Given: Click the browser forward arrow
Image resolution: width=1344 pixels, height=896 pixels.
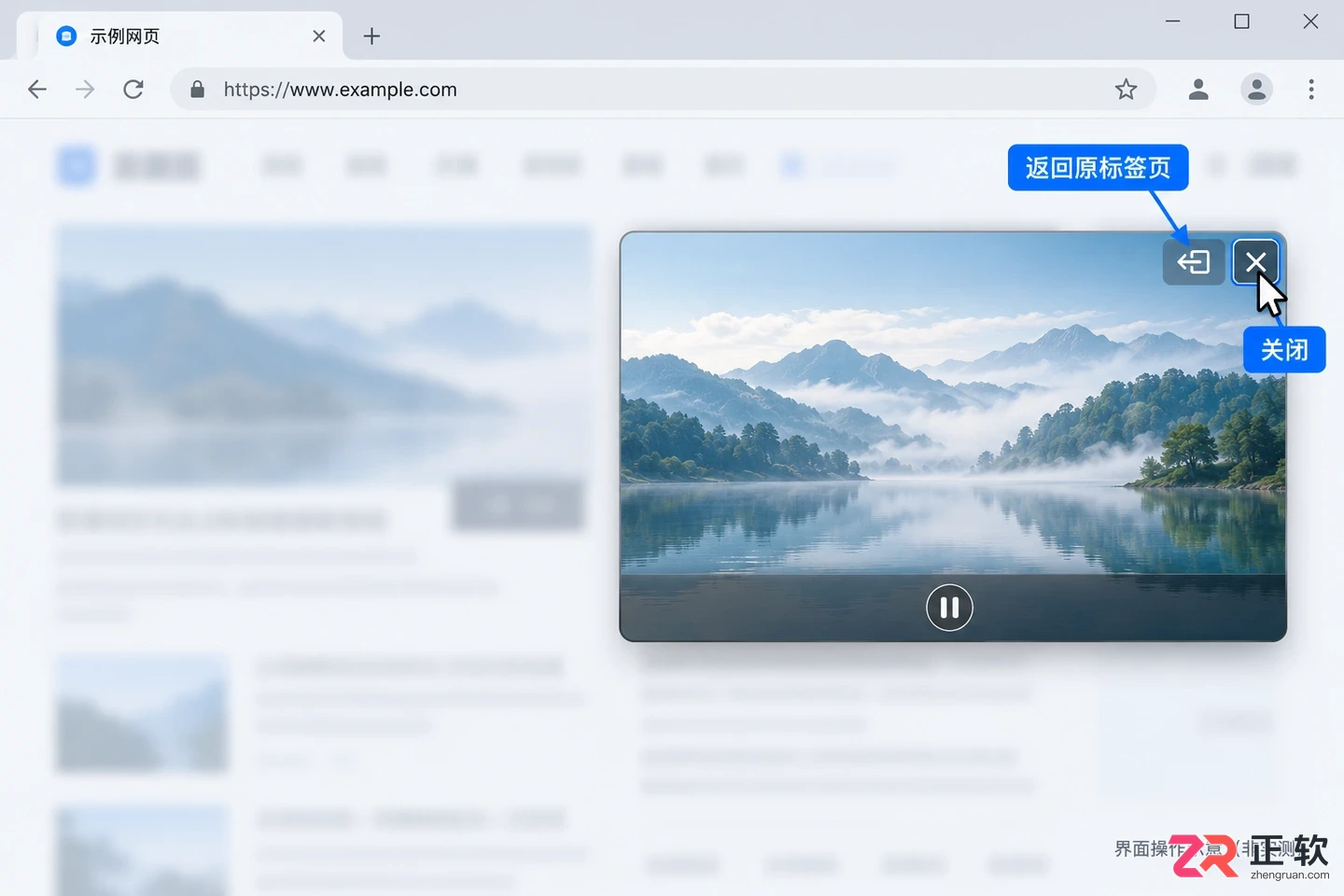Looking at the screenshot, I should pos(85,90).
